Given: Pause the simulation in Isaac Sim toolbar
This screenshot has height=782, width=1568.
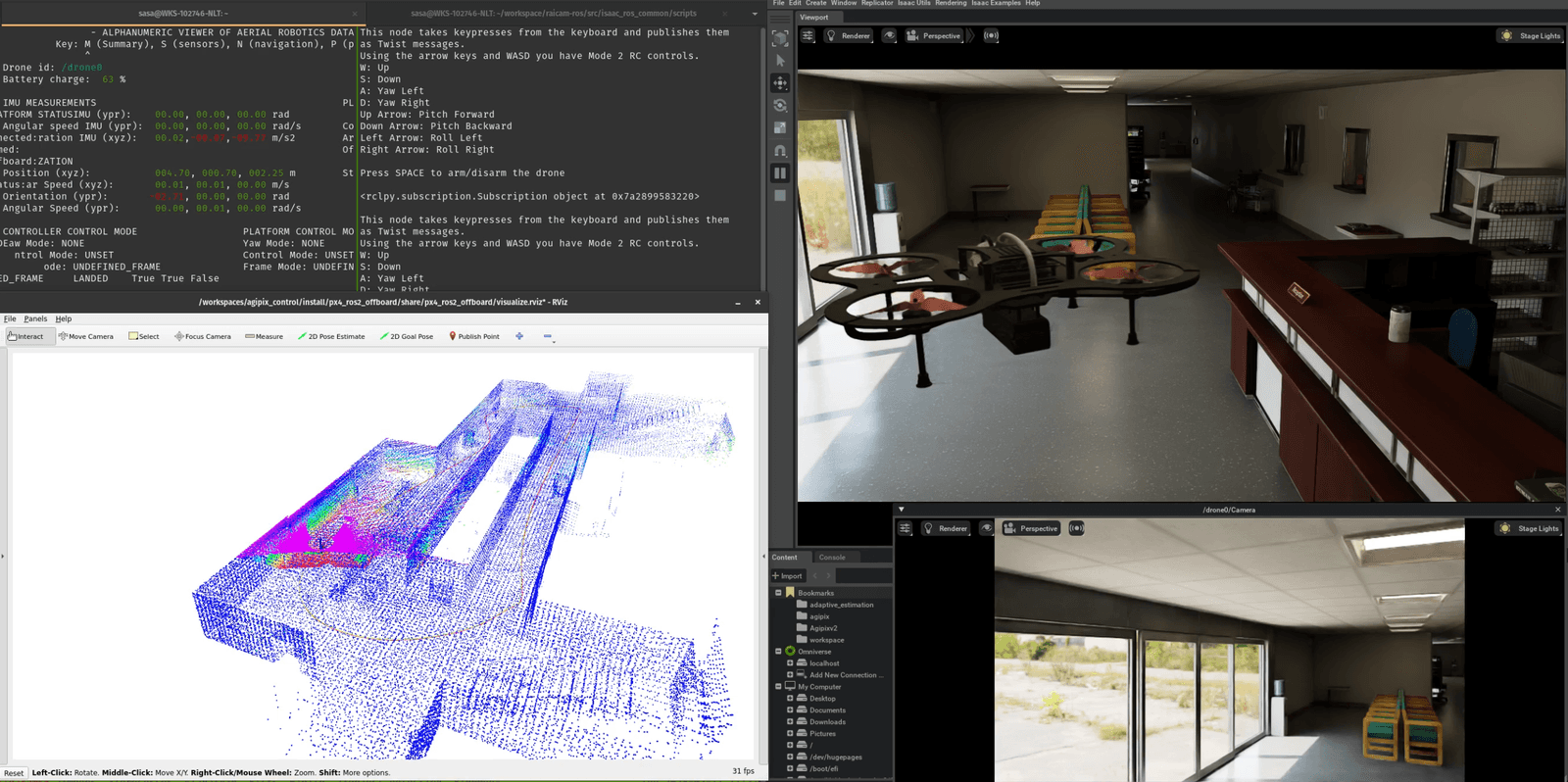Looking at the screenshot, I should tap(780, 173).
